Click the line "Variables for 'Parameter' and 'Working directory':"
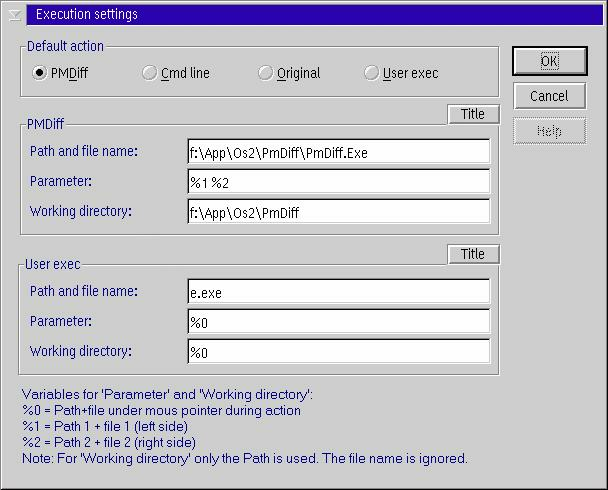 click(168, 395)
